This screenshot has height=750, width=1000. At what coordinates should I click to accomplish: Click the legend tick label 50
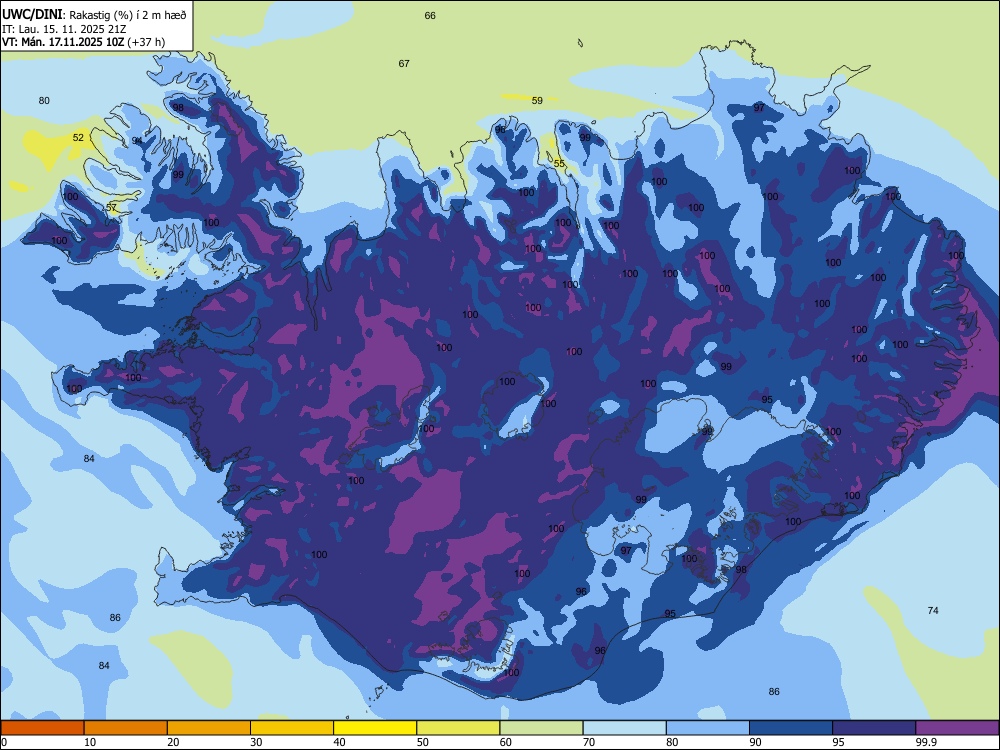[x=422, y=742]
